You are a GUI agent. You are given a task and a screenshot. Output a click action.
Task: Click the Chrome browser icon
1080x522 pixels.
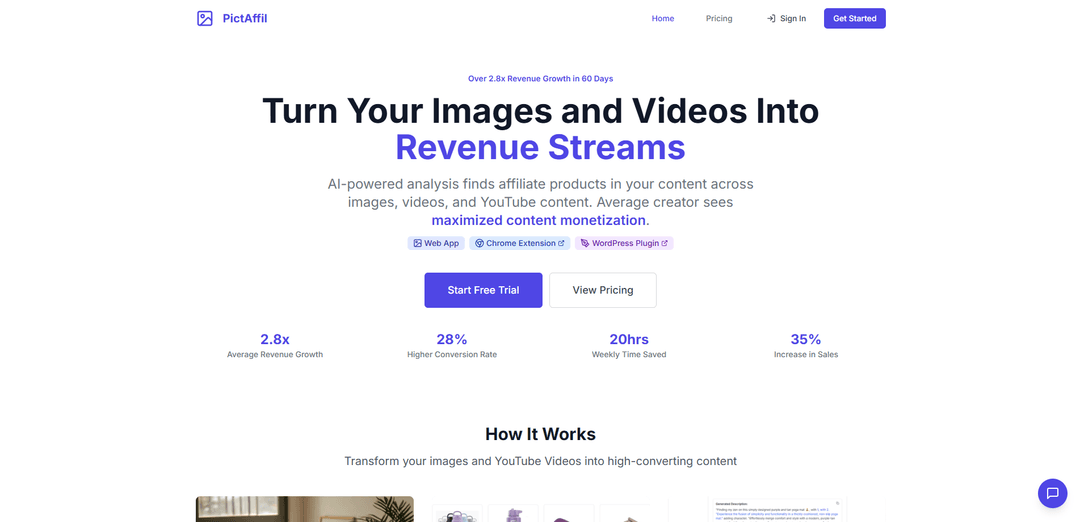point(479,243)
